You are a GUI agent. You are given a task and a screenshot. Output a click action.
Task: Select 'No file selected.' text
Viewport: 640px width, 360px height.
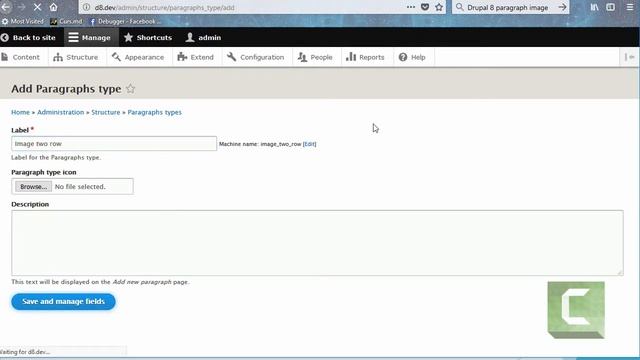(80, 187)
